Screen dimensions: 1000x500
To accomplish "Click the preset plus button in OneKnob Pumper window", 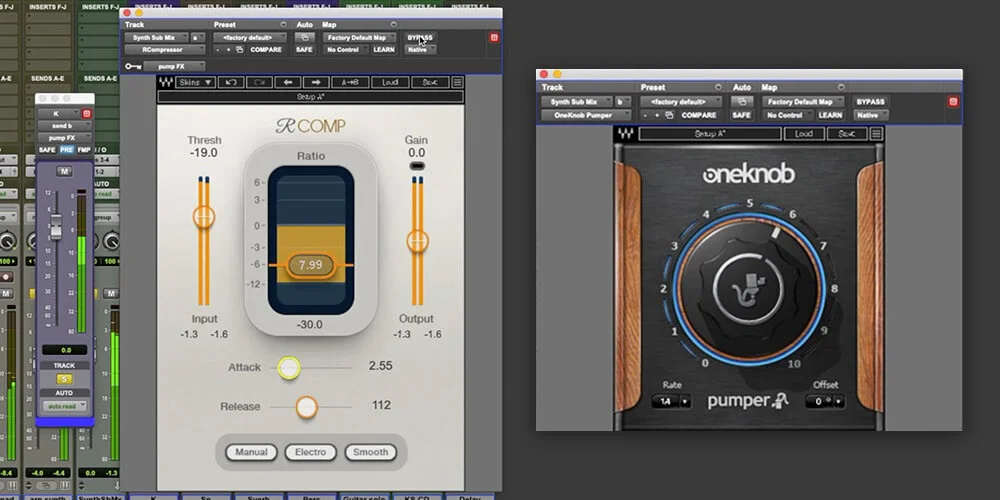I will tap(657, 115).
